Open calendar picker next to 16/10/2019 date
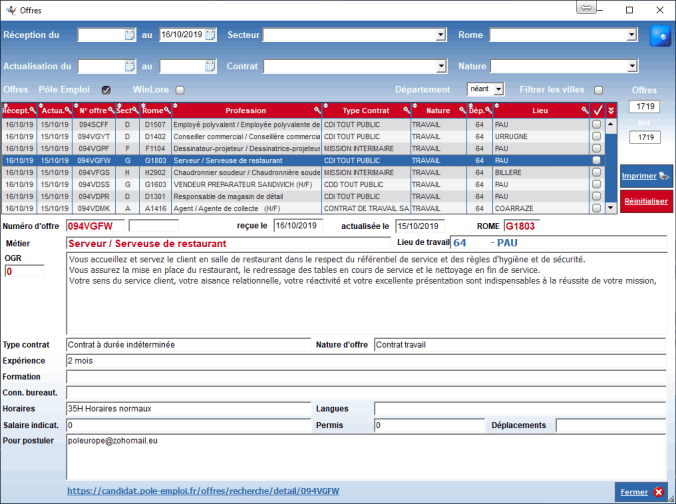The height and width of the screenshot is (504, 676). pyautogui.click(x=210, y=34)
